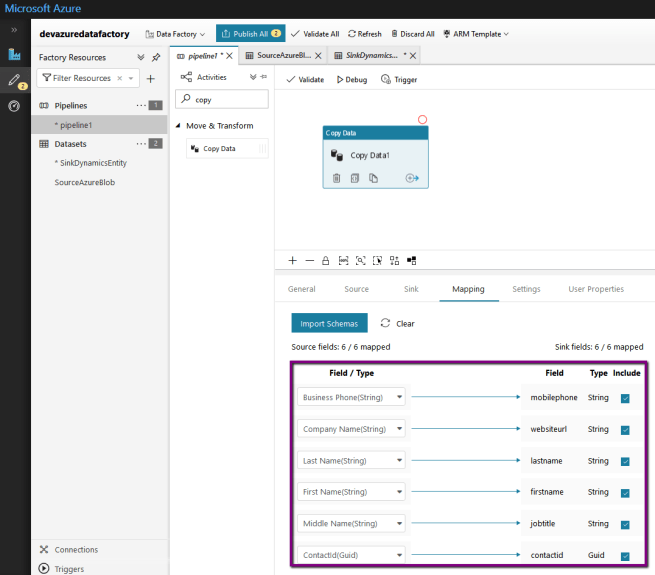Open the User Properties tab
Image resolution: width=655 pixels, height=575 pixels.
coord(595,289)
